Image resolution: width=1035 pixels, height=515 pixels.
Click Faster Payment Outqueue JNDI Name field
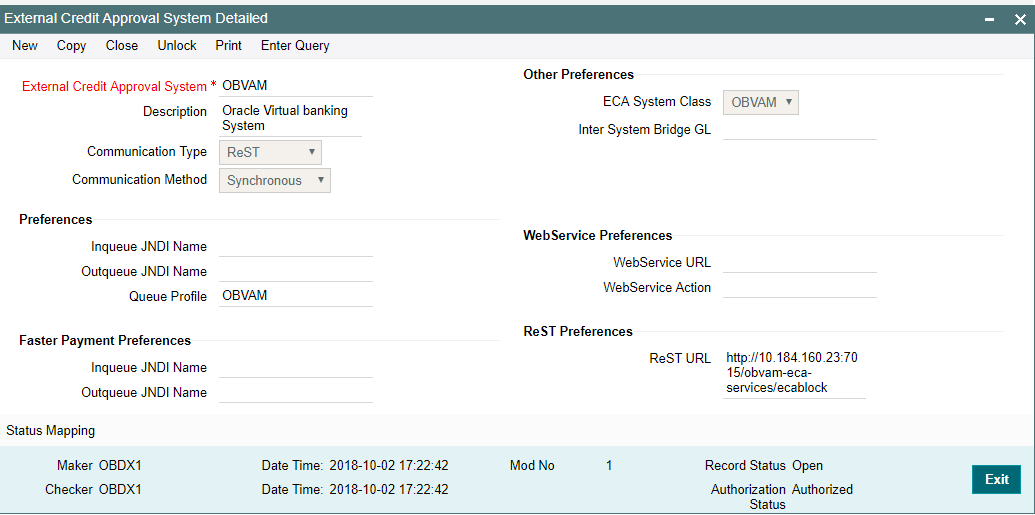296,393
